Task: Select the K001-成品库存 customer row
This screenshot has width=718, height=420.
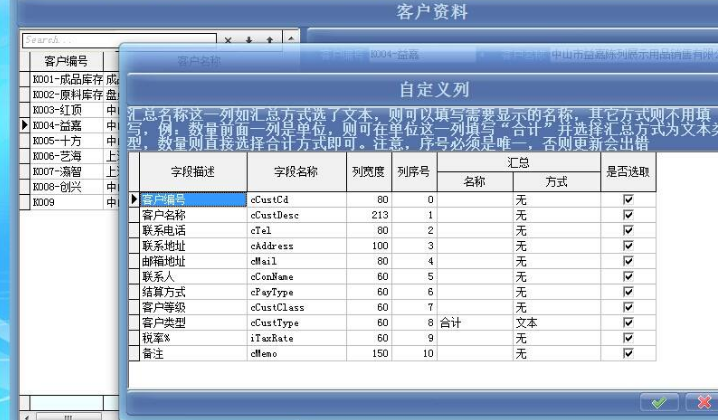Action: pos(62,79)
